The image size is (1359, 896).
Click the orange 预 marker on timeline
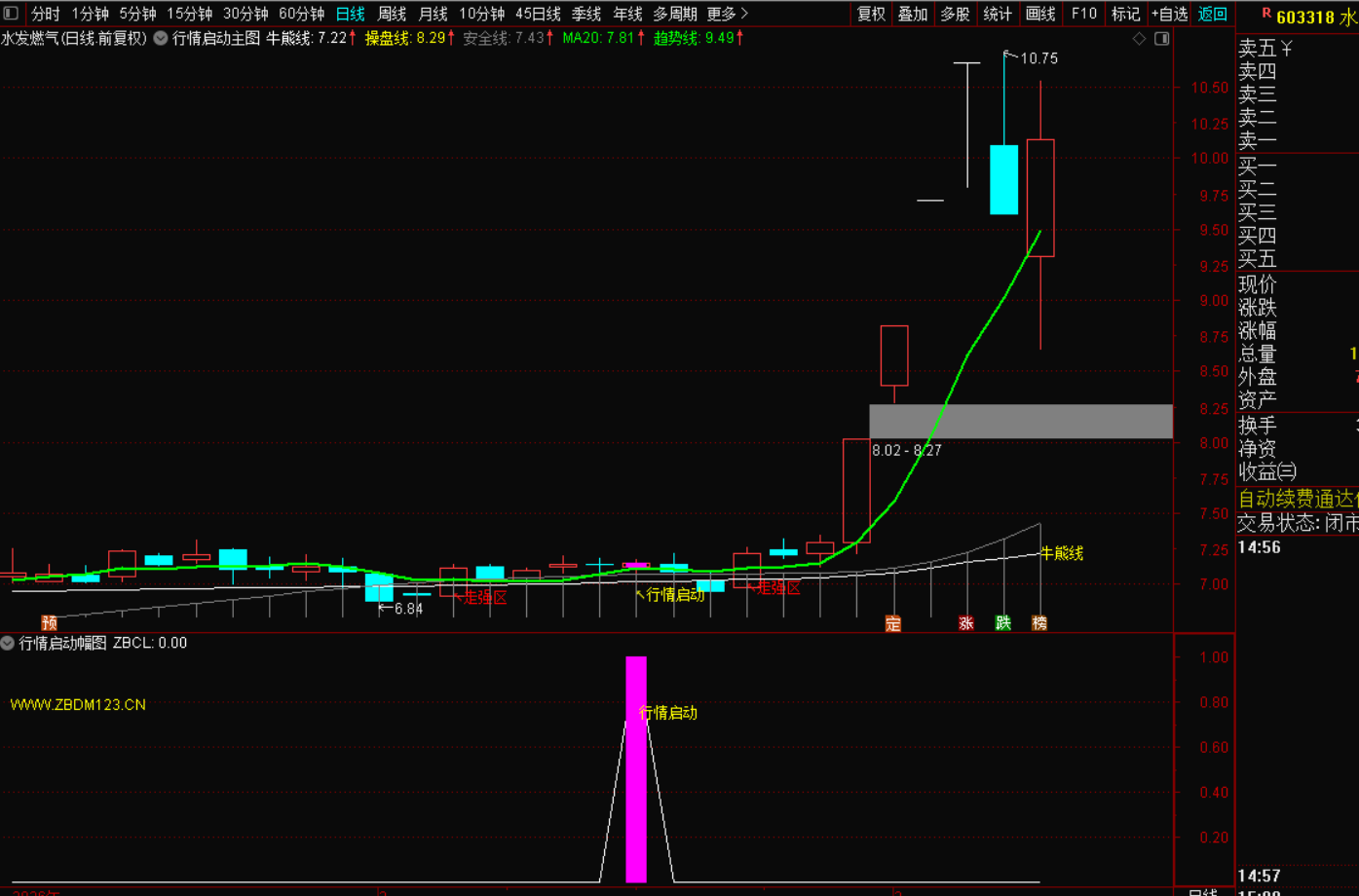pos(49,623)
